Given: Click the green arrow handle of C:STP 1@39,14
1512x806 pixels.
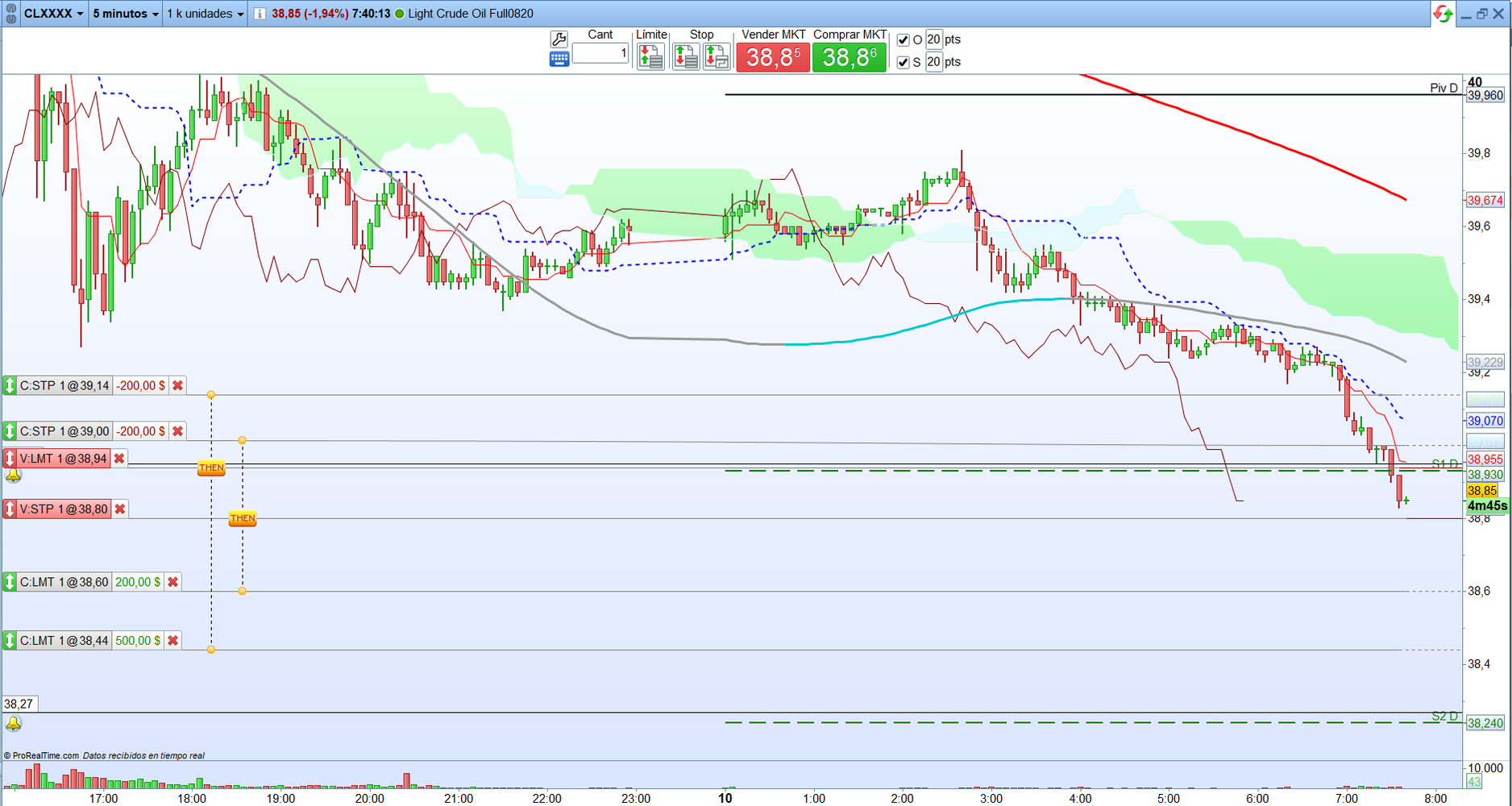Looking at the screenshot, I should (x=10, y=385).
